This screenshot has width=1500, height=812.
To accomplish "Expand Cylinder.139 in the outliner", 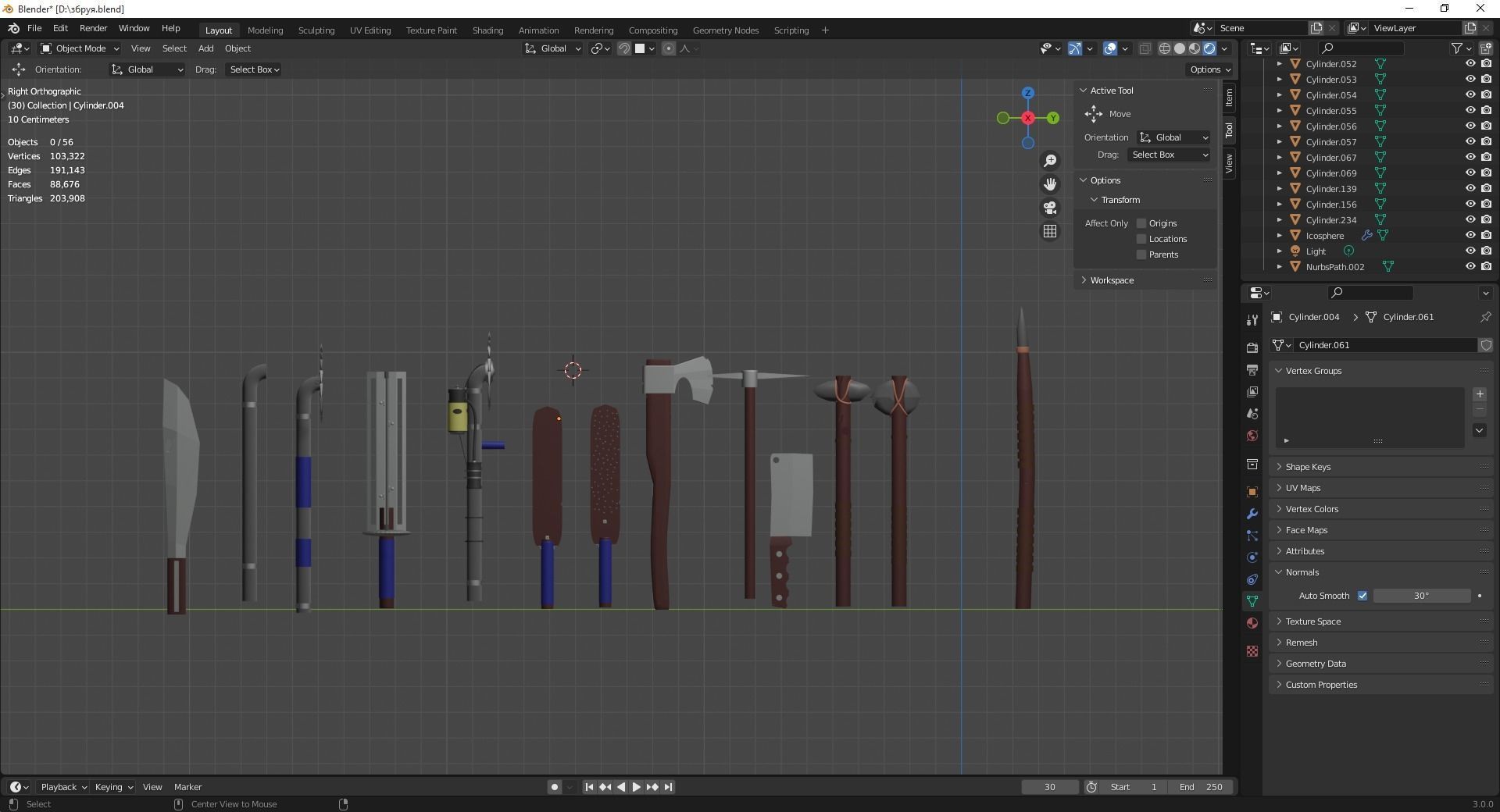I will point(1279,189).
